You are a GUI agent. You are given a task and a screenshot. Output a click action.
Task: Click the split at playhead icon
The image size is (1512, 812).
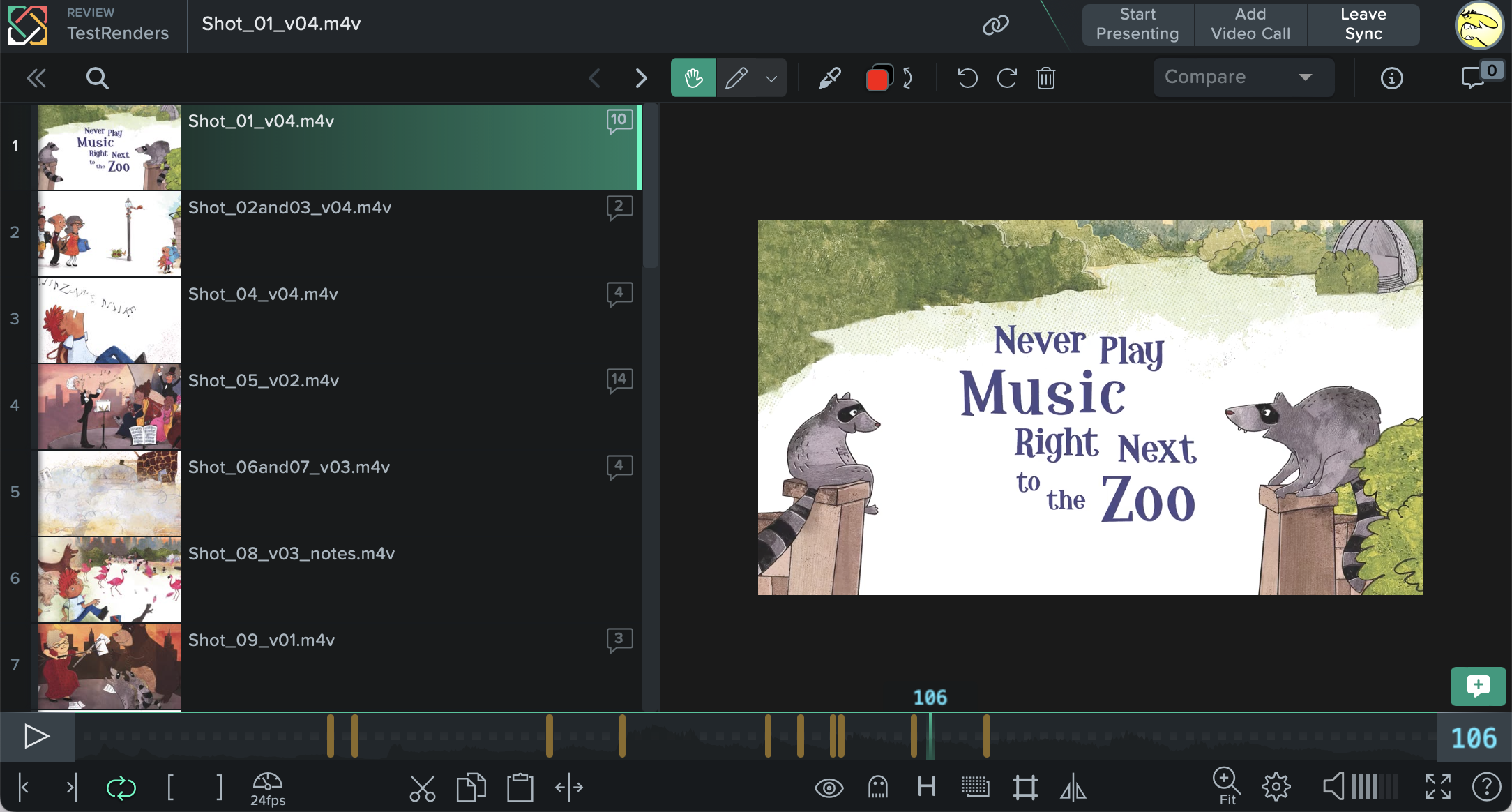(569, 788)
